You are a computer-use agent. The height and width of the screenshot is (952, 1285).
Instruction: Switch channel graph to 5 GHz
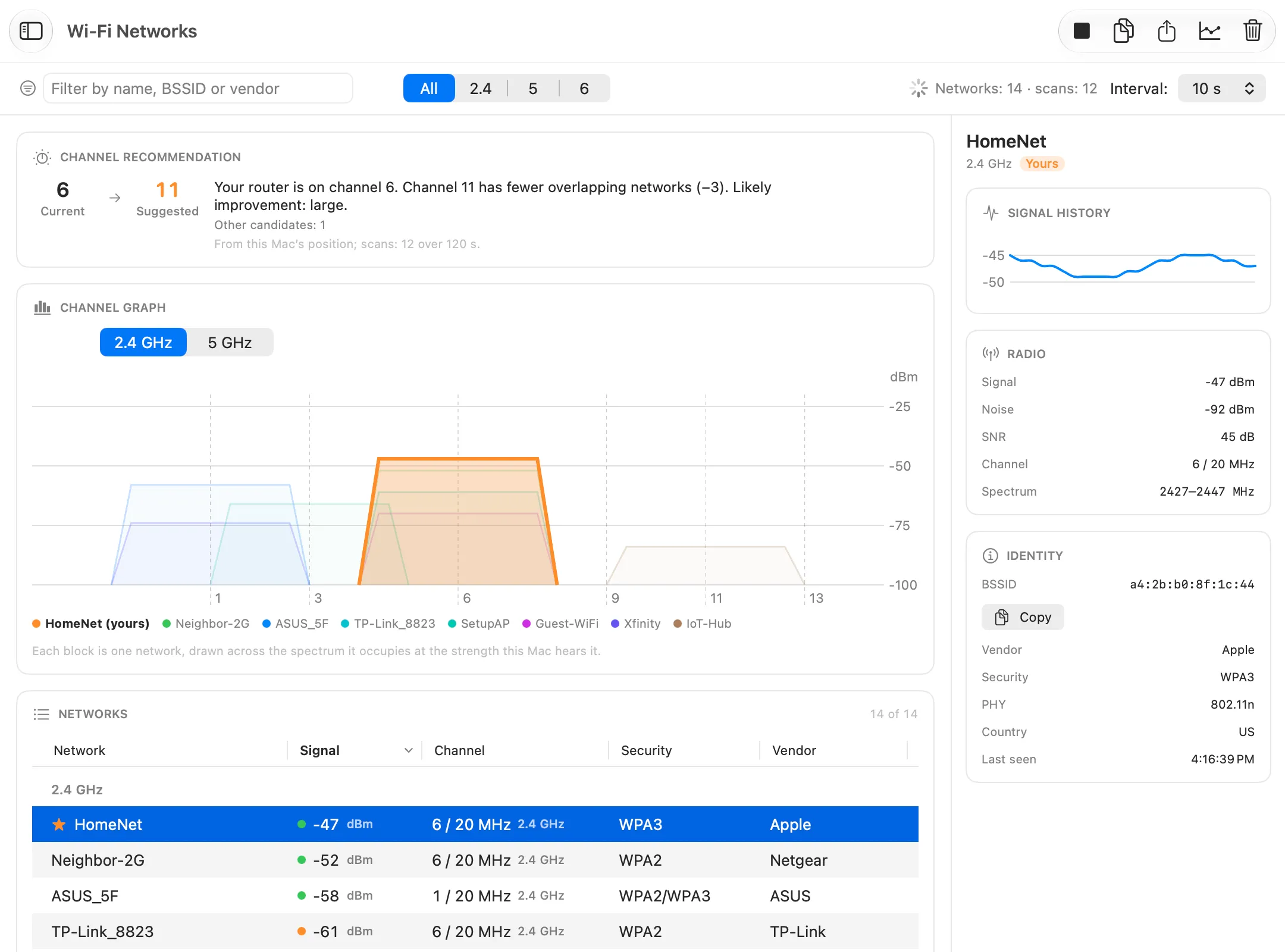(230, 343)
